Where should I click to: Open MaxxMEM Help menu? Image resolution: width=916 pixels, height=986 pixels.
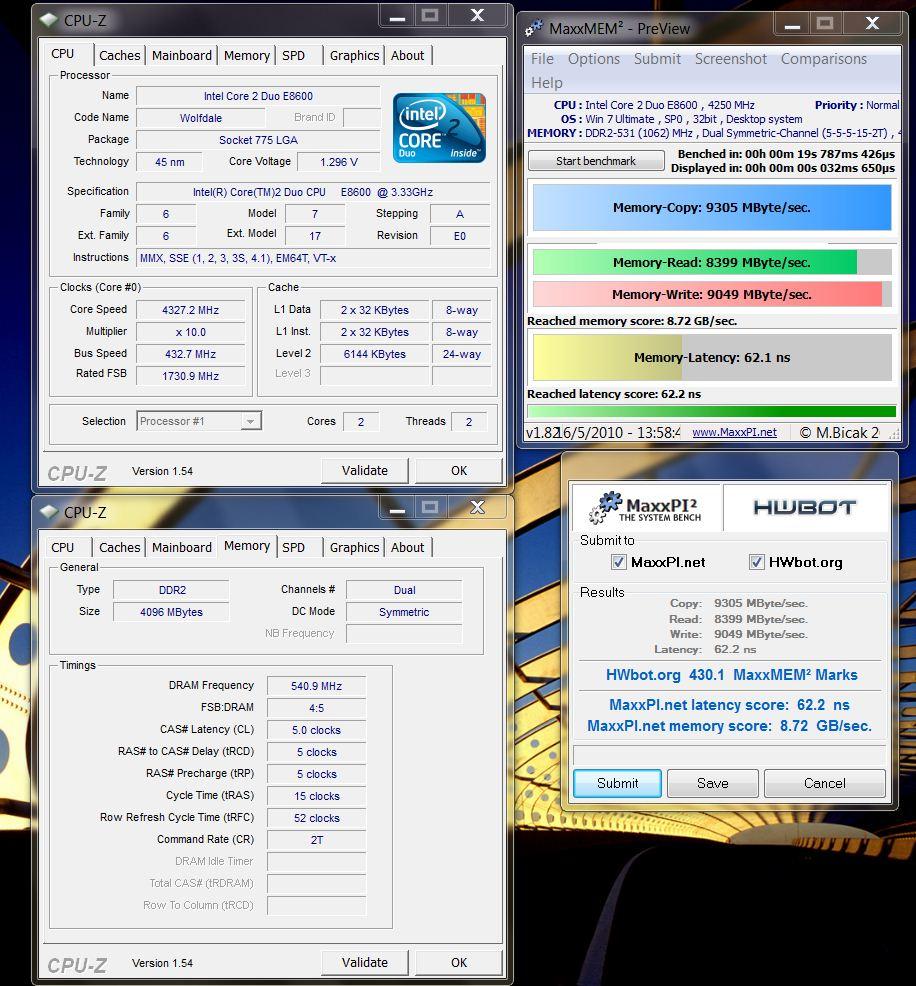[x=546, y=82]
